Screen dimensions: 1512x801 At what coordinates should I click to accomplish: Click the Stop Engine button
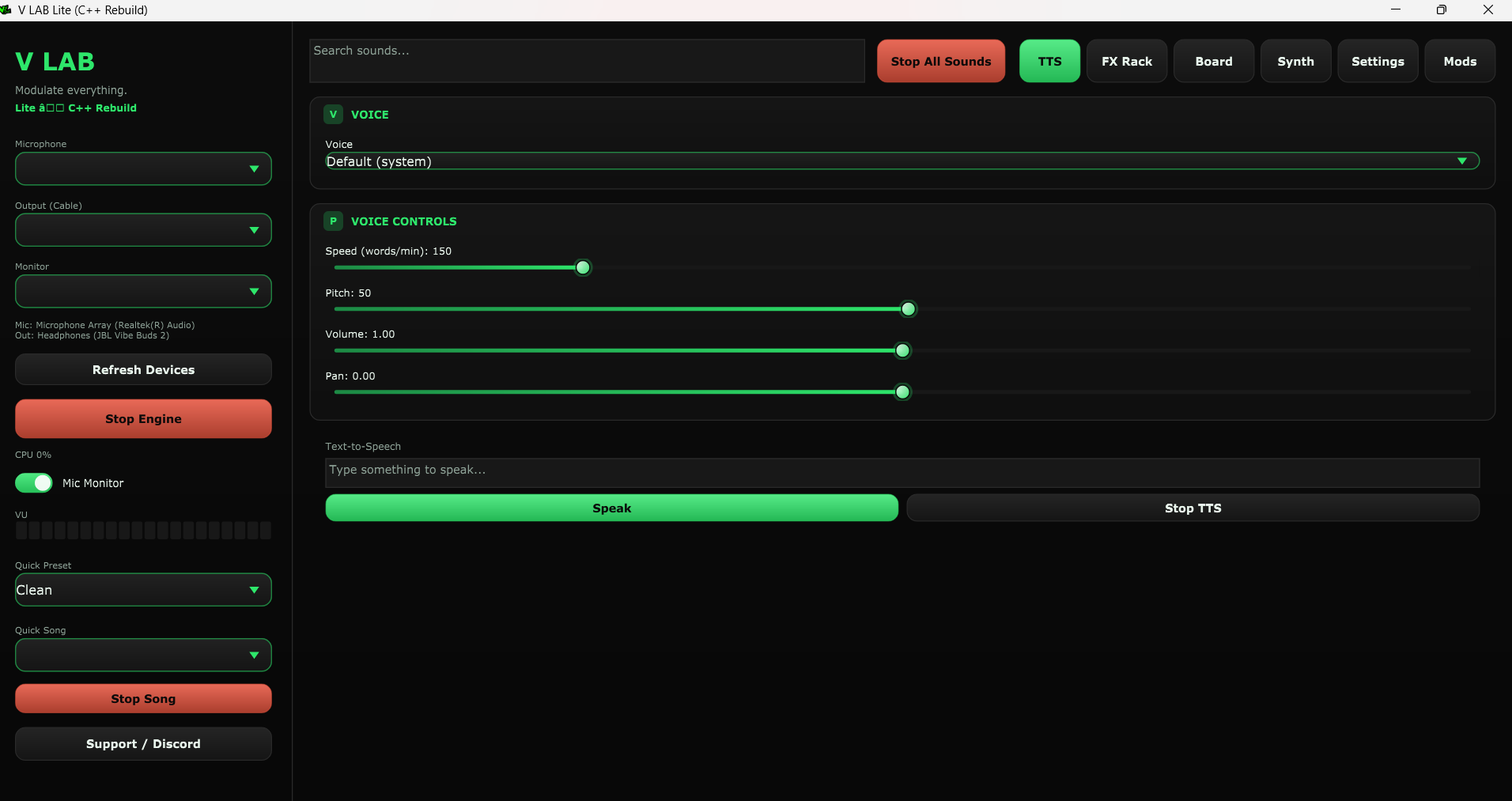[x=143, y=418]
